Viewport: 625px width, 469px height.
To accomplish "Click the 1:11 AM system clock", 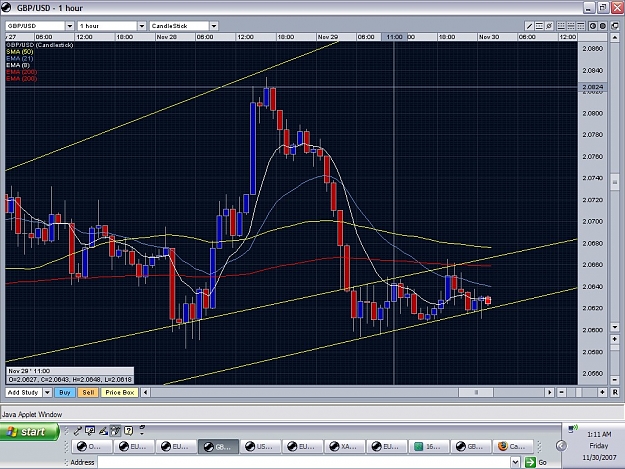I will coord(599,434).
